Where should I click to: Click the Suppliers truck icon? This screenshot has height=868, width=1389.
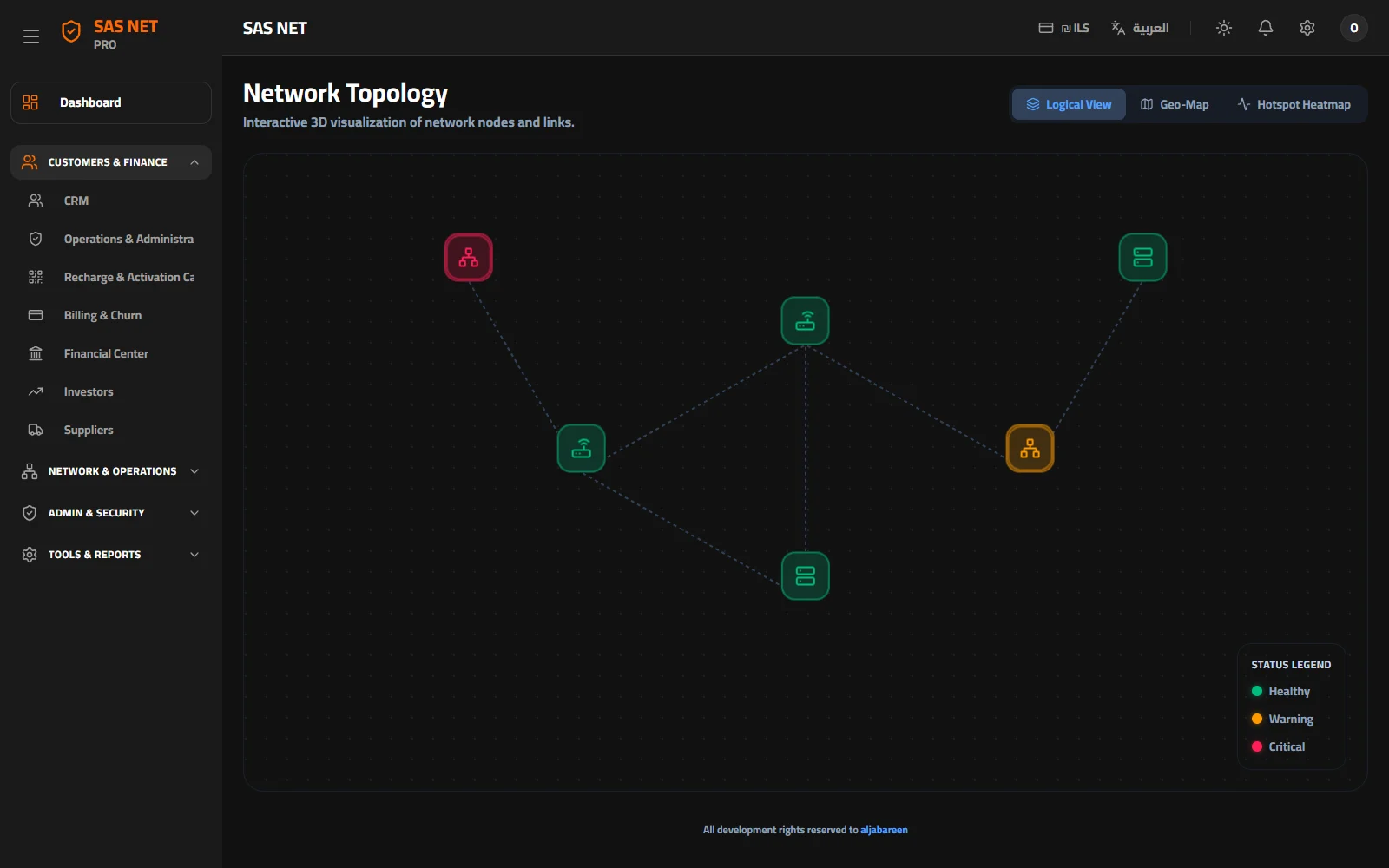coord(36,430)
